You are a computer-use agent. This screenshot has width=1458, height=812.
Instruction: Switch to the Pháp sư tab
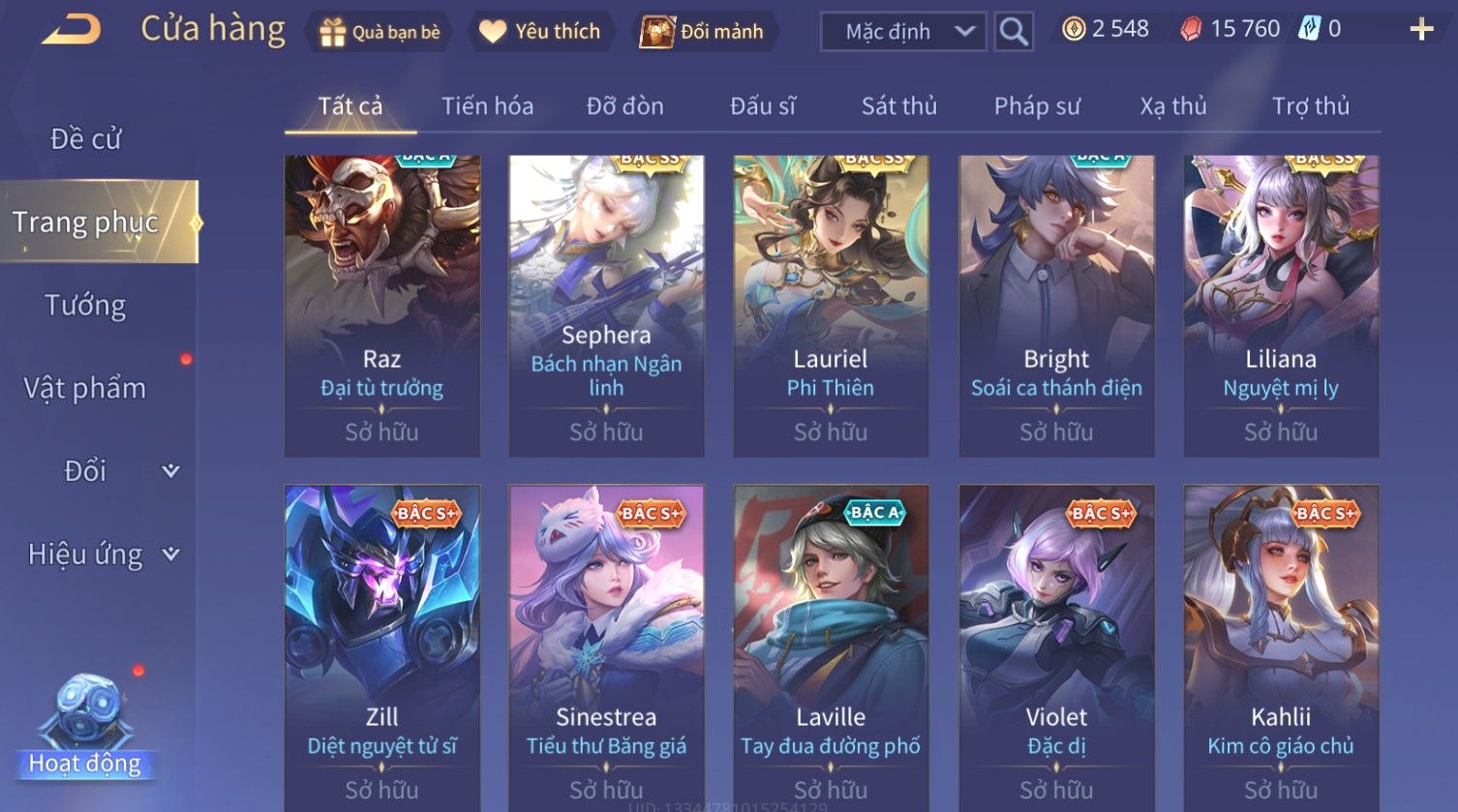[1037, 105]
